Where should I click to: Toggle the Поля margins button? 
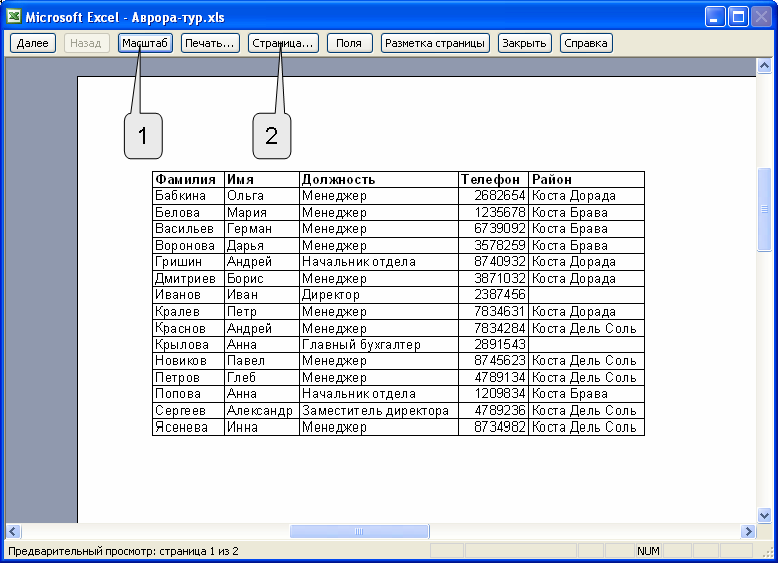pos(349,43)
